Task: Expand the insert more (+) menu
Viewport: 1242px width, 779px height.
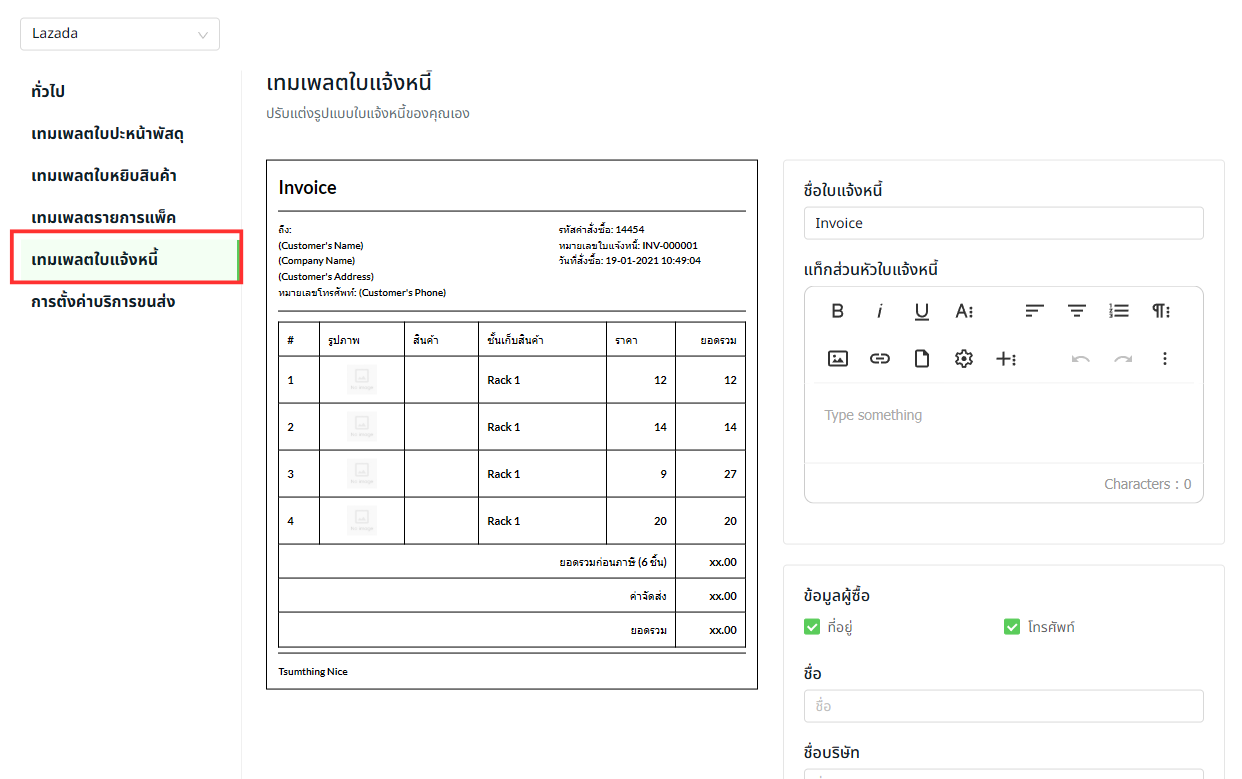Action: (1006, 359)
